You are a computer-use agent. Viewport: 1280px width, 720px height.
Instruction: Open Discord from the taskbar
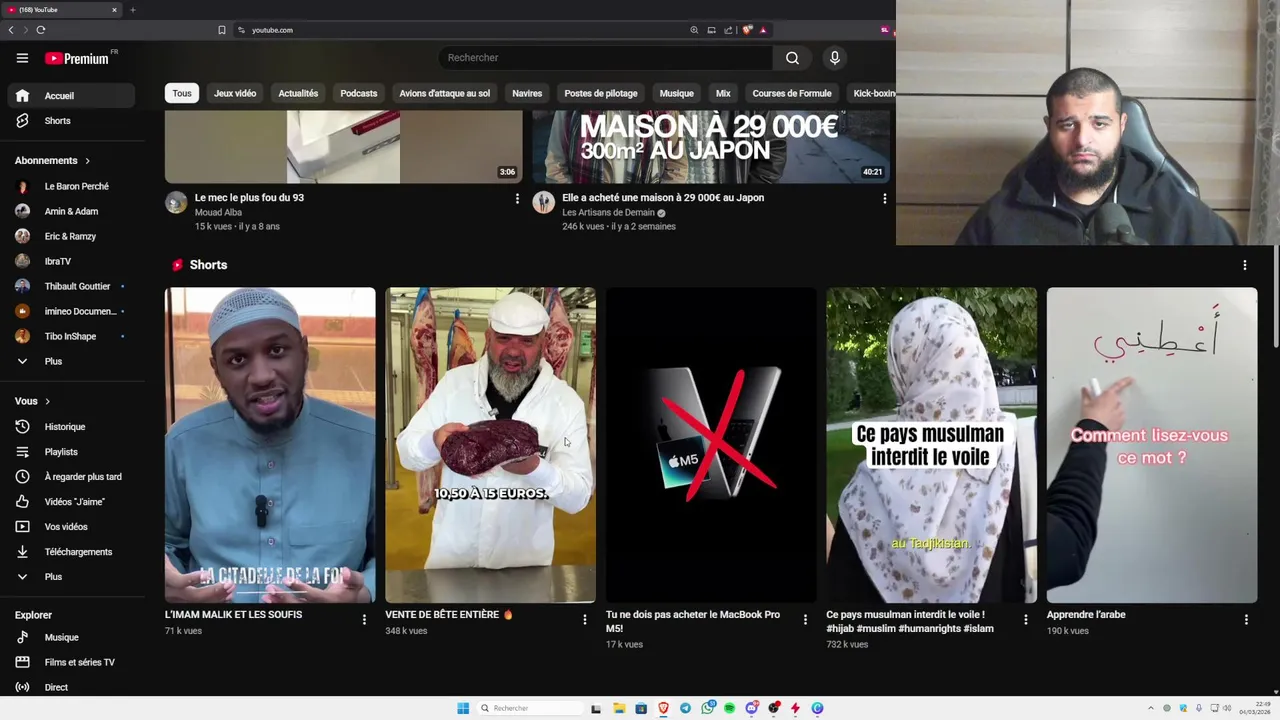click(751, 708)
